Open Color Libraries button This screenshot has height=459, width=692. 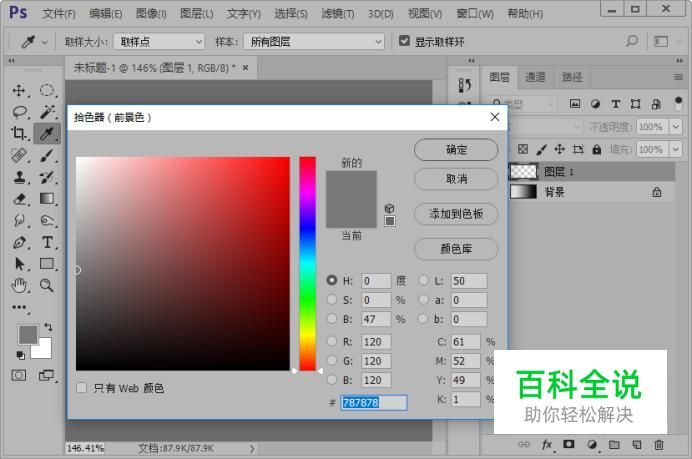(456, 249)
